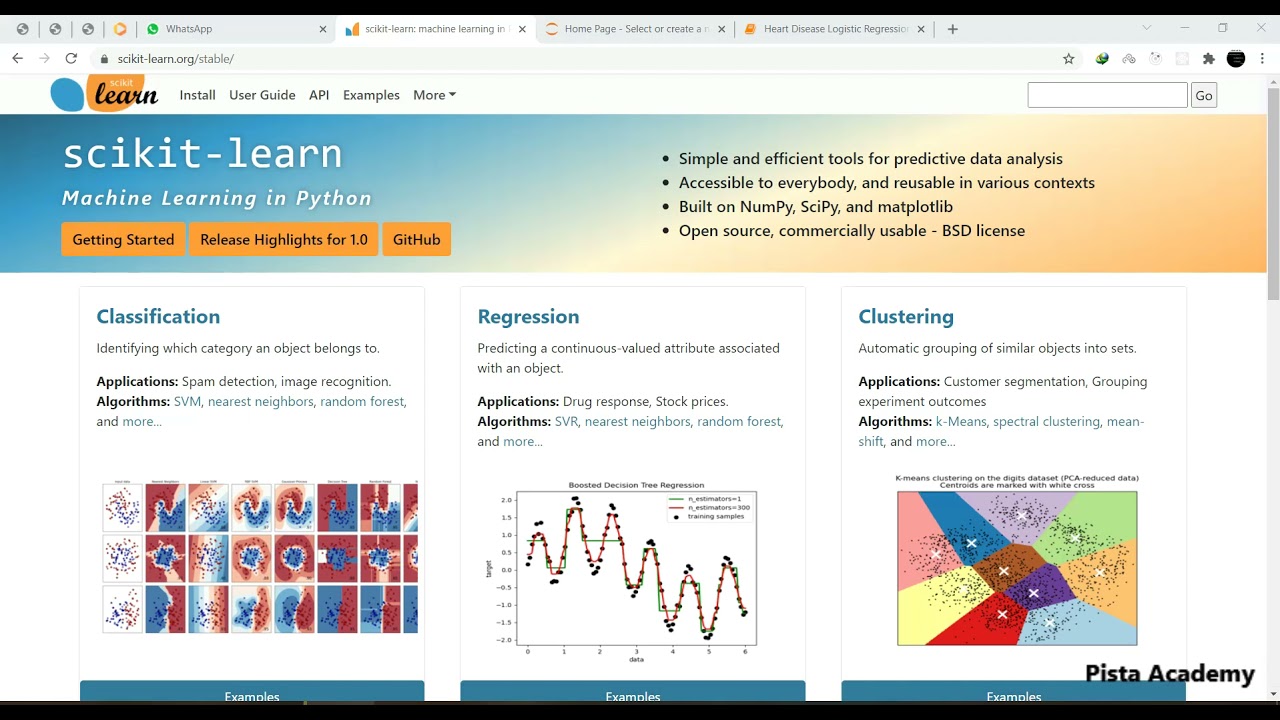The image size is (1280, 720).
Task: Click the Getting Started button
Action: (x=123, y=239)
